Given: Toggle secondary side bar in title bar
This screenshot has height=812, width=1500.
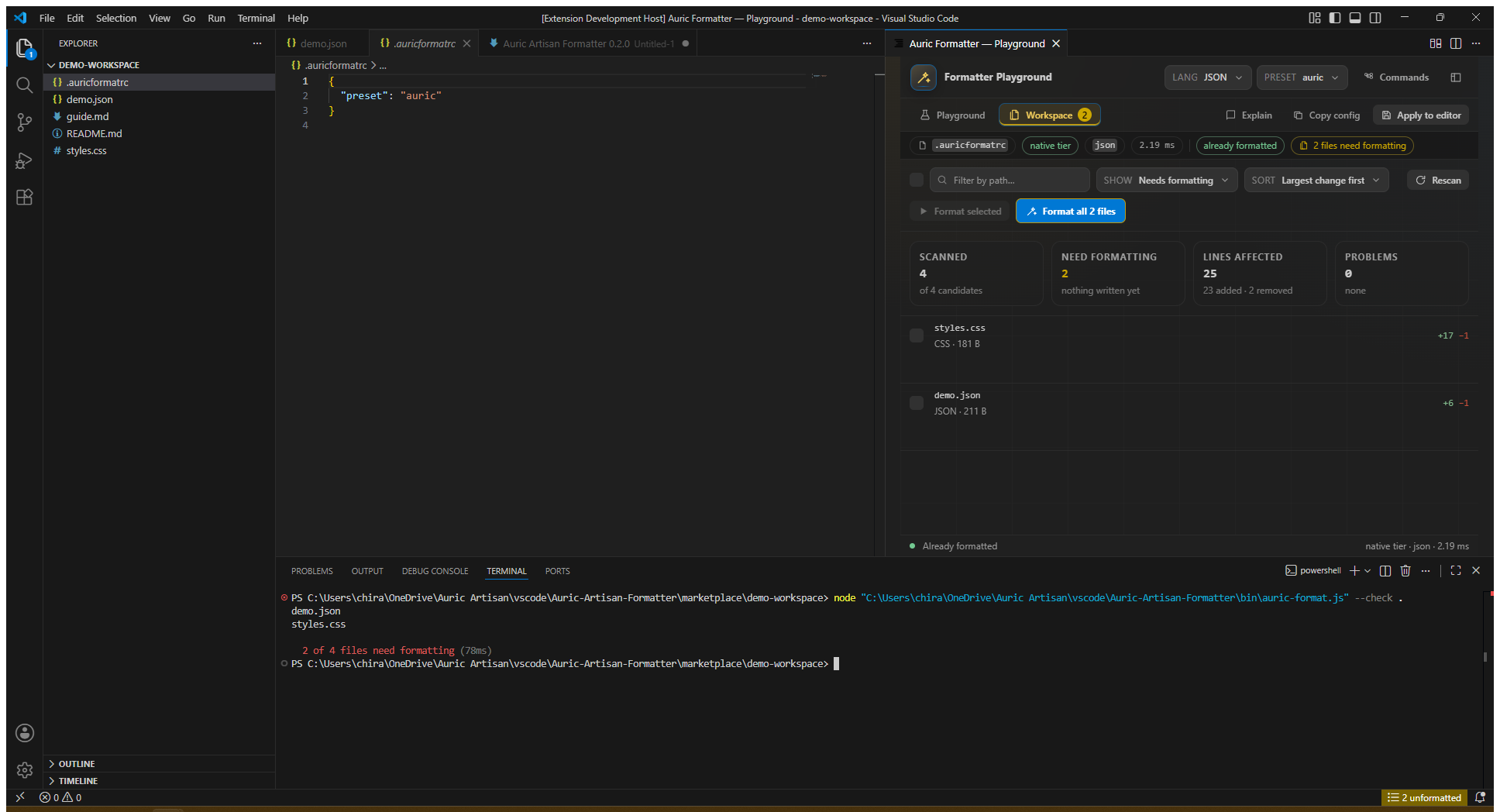Looking at the screenshot, I should coord(1375,18).
